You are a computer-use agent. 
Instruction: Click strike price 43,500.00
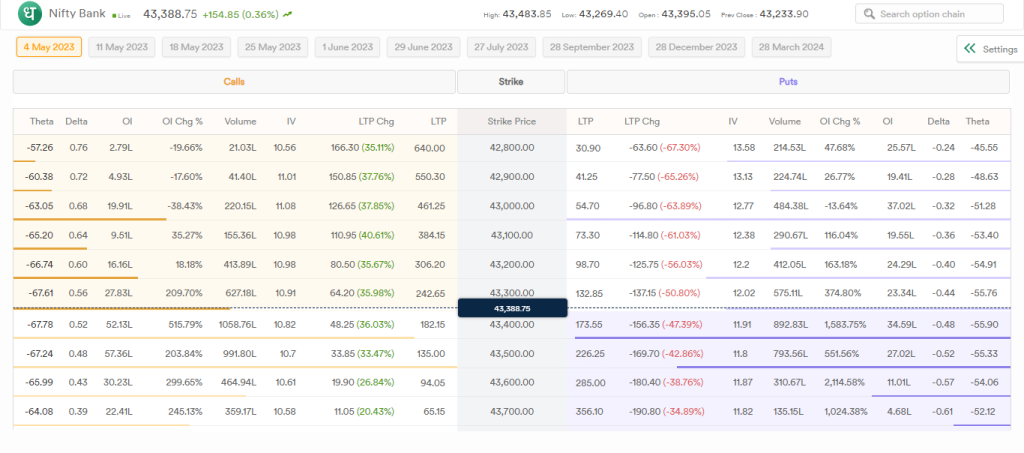tap(511, 353)
